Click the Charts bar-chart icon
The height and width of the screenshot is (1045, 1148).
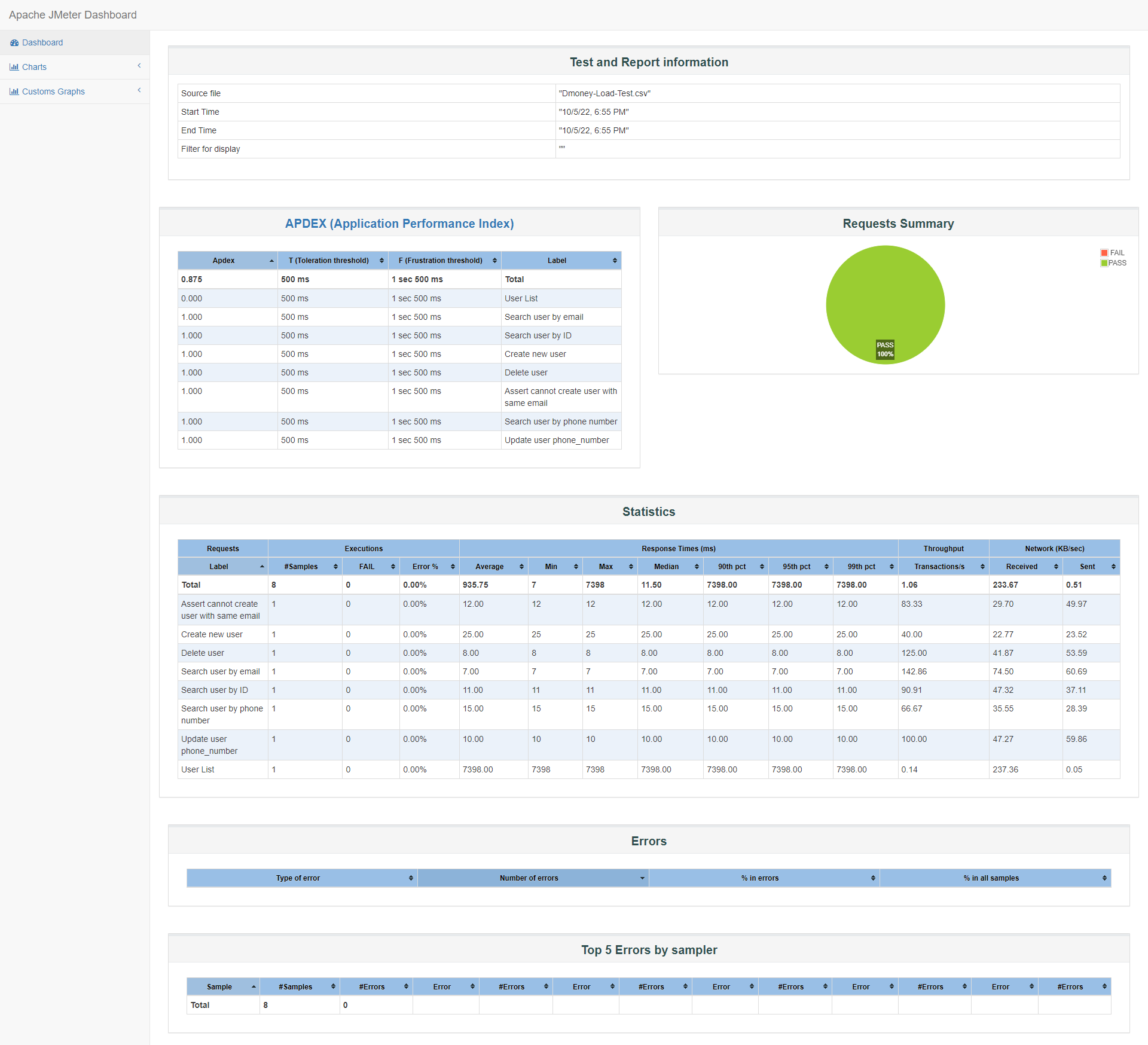14,67
